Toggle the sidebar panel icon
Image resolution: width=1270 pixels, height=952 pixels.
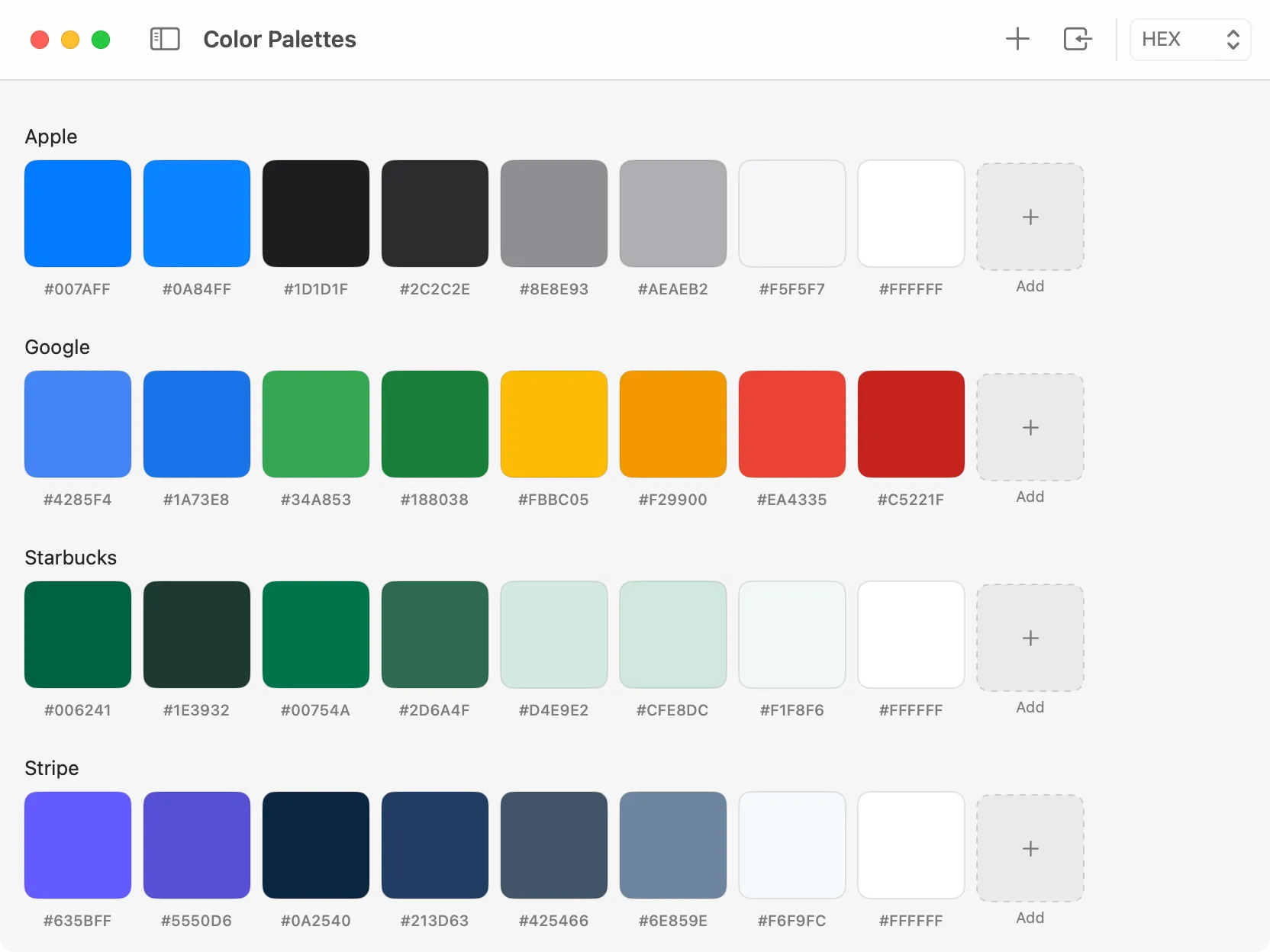165,39
